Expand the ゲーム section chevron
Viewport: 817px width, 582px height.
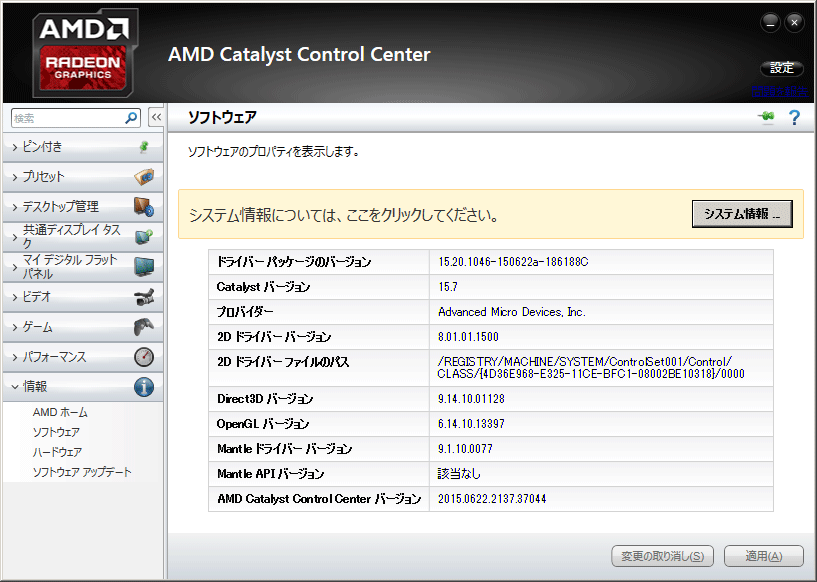15,327
